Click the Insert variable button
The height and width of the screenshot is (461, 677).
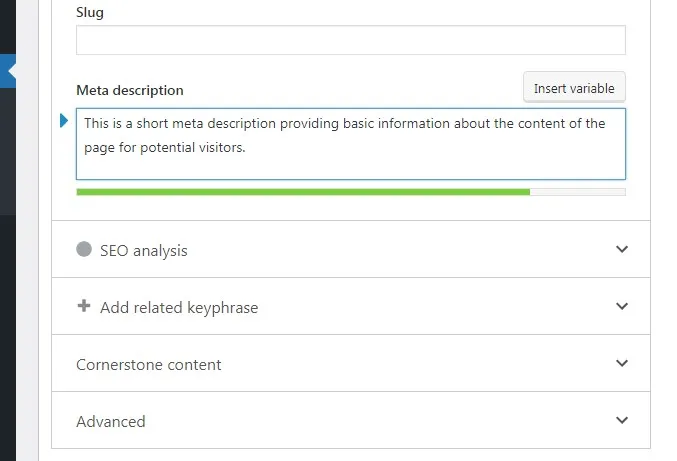click(x=574, y=88)
